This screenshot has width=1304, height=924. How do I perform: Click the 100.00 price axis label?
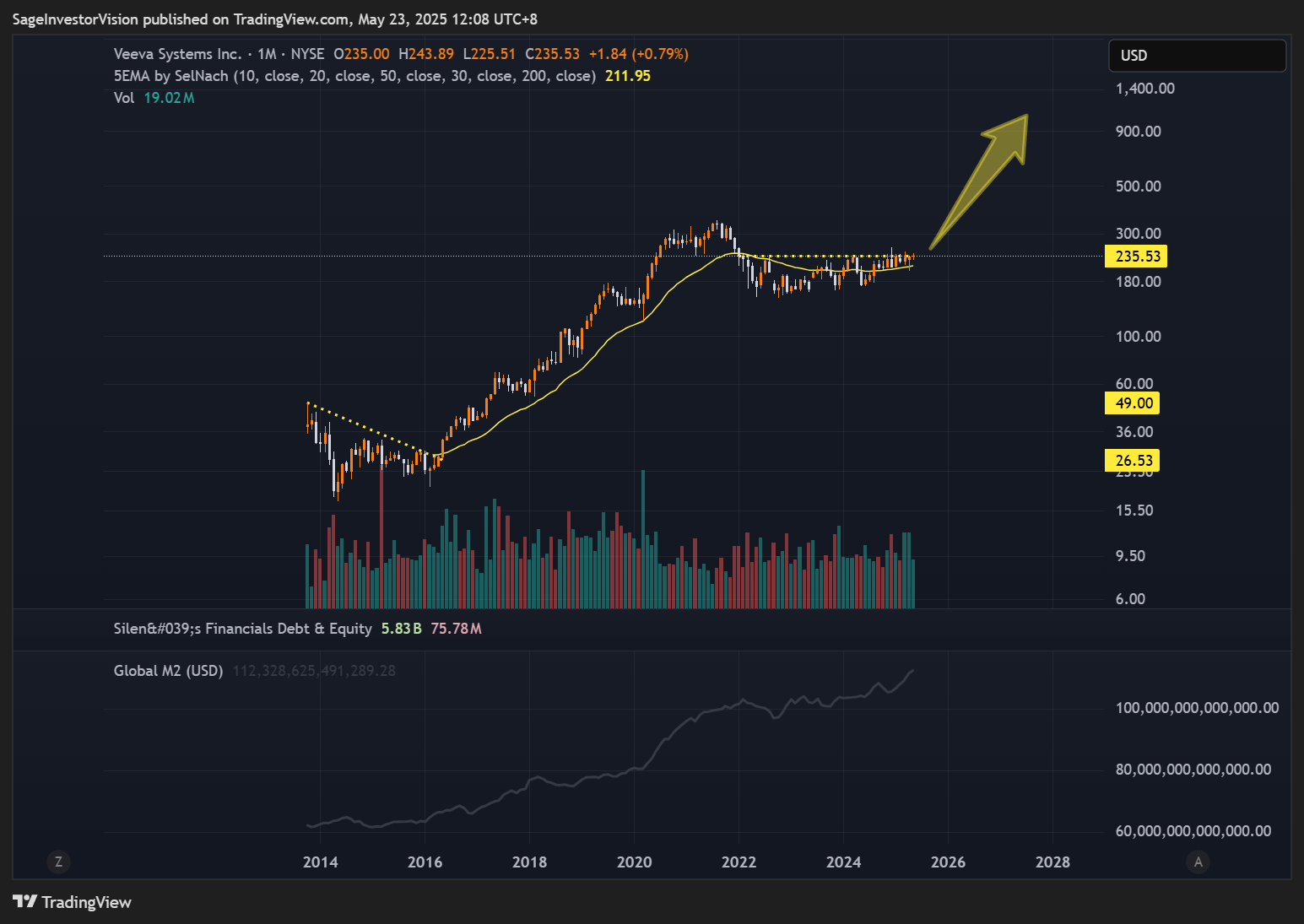click(x=1139, y=337)
